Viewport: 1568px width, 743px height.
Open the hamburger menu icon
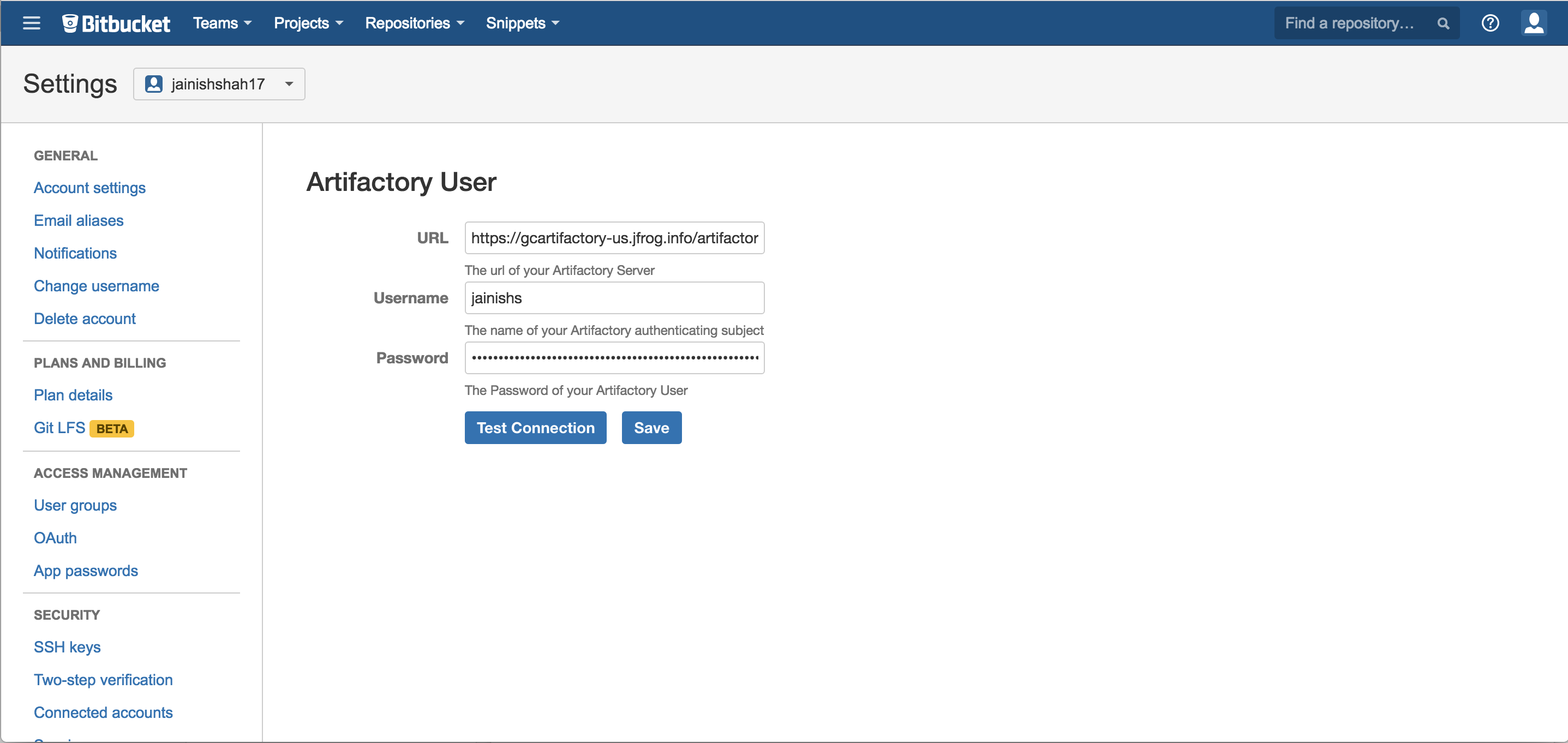(x=31, y=23)
